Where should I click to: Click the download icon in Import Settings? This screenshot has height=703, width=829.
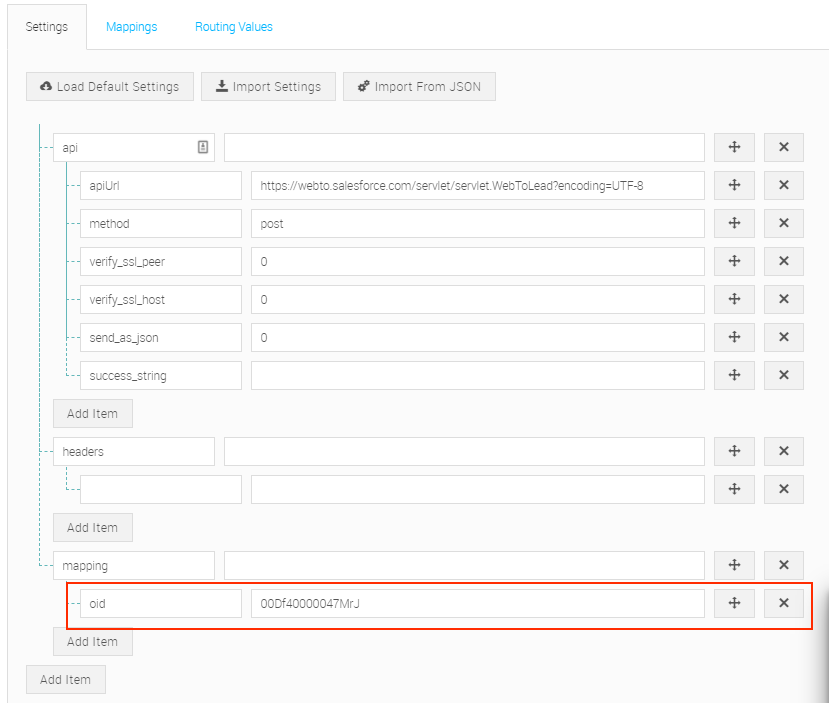222,86
